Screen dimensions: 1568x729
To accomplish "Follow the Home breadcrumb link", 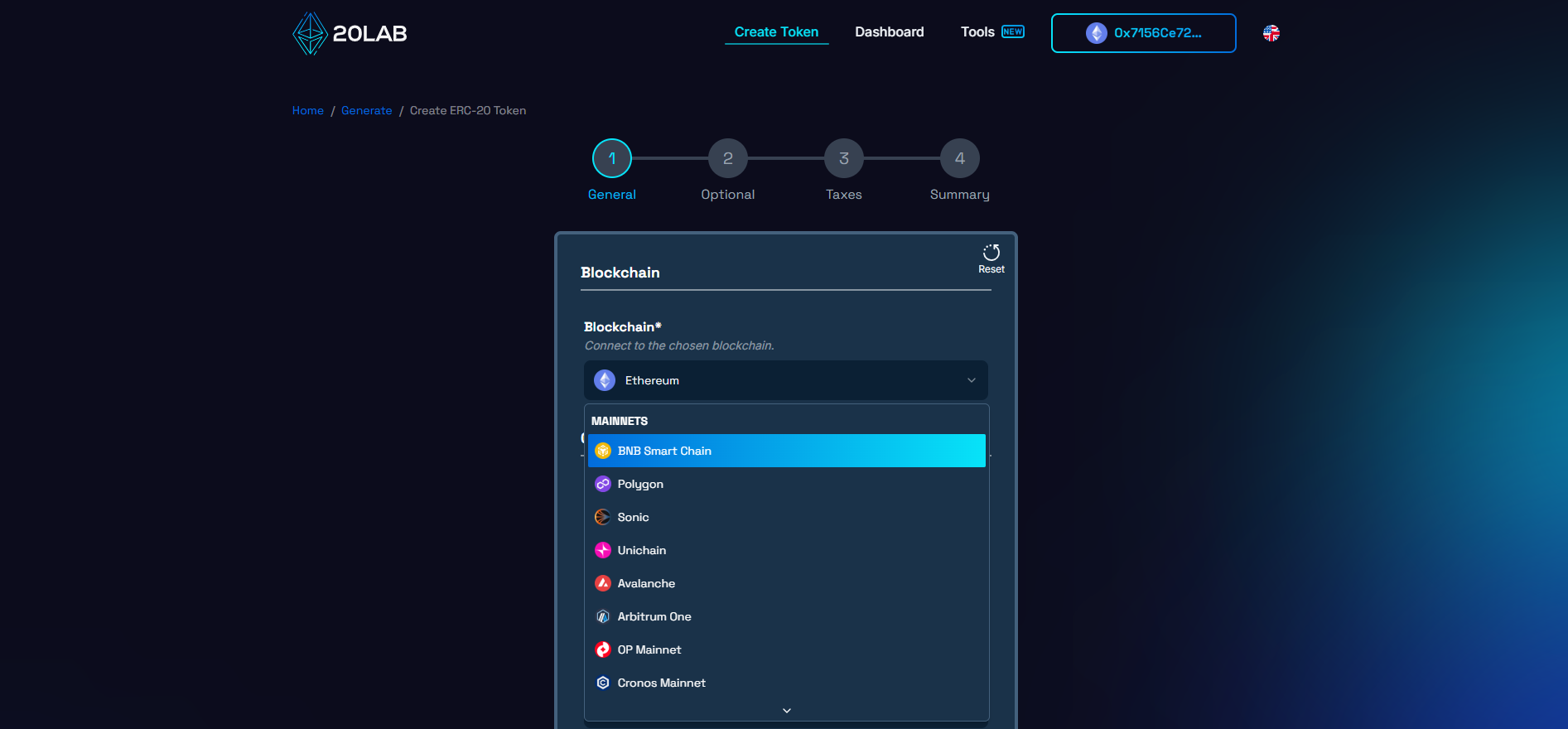I will pos(307,111).
